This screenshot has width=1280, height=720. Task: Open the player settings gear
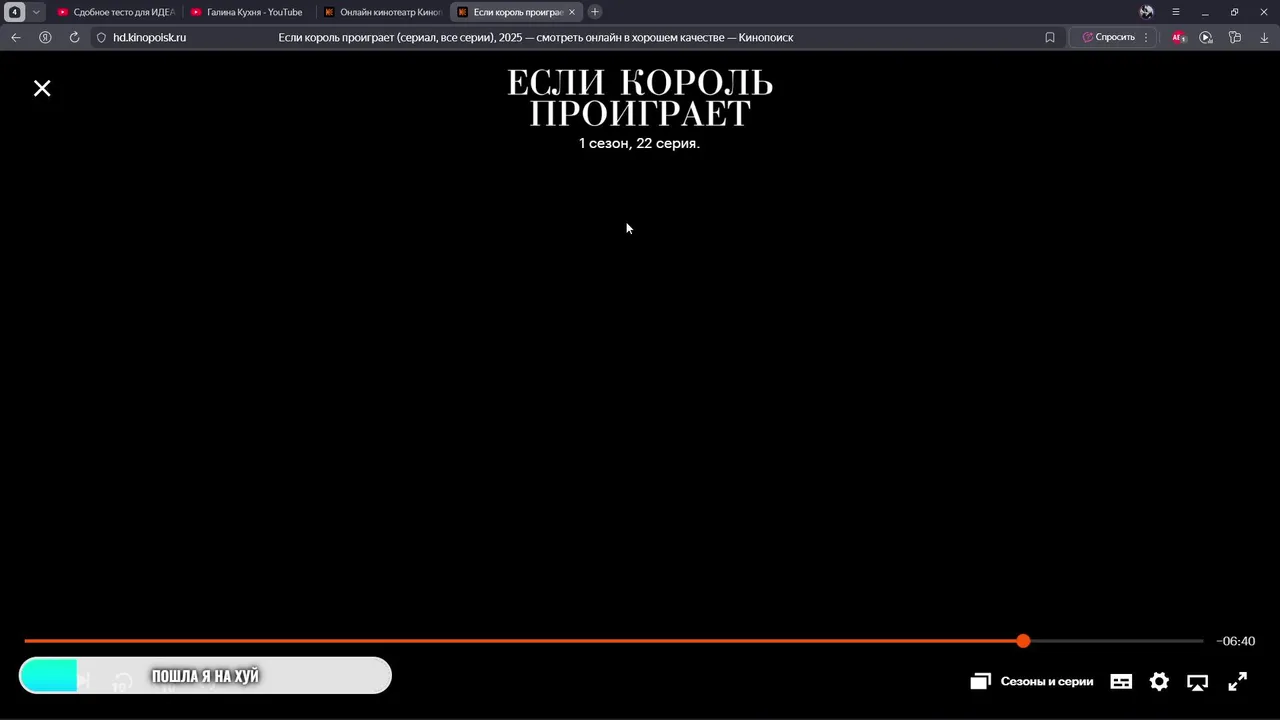click(1159, 681)
